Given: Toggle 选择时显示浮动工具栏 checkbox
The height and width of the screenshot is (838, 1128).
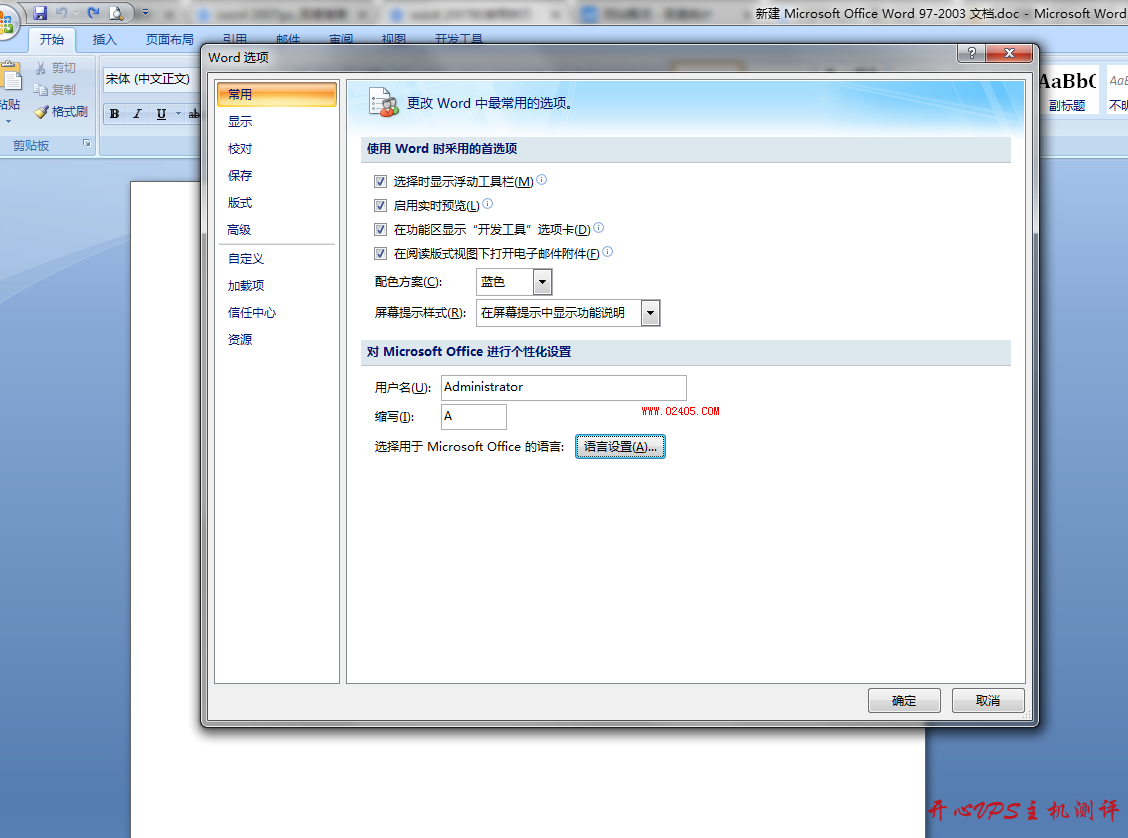Looking at the screenshot, I should 381,181.
